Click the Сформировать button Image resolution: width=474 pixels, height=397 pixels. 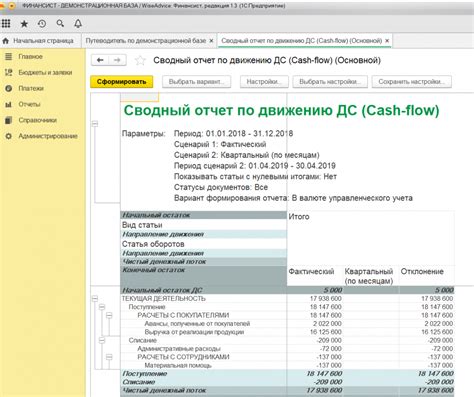point(122,82)
